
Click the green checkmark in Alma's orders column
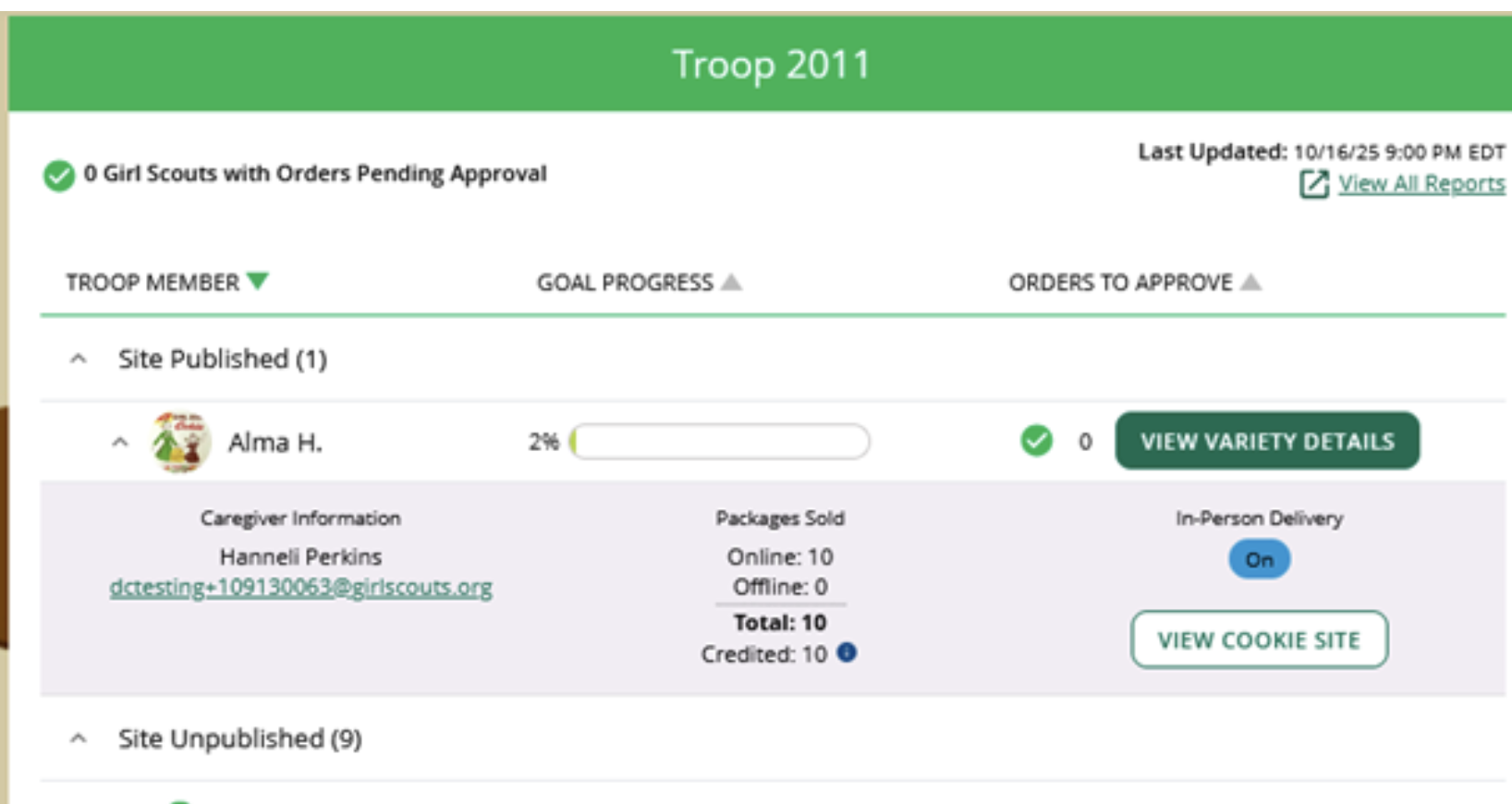(1037, 441)
